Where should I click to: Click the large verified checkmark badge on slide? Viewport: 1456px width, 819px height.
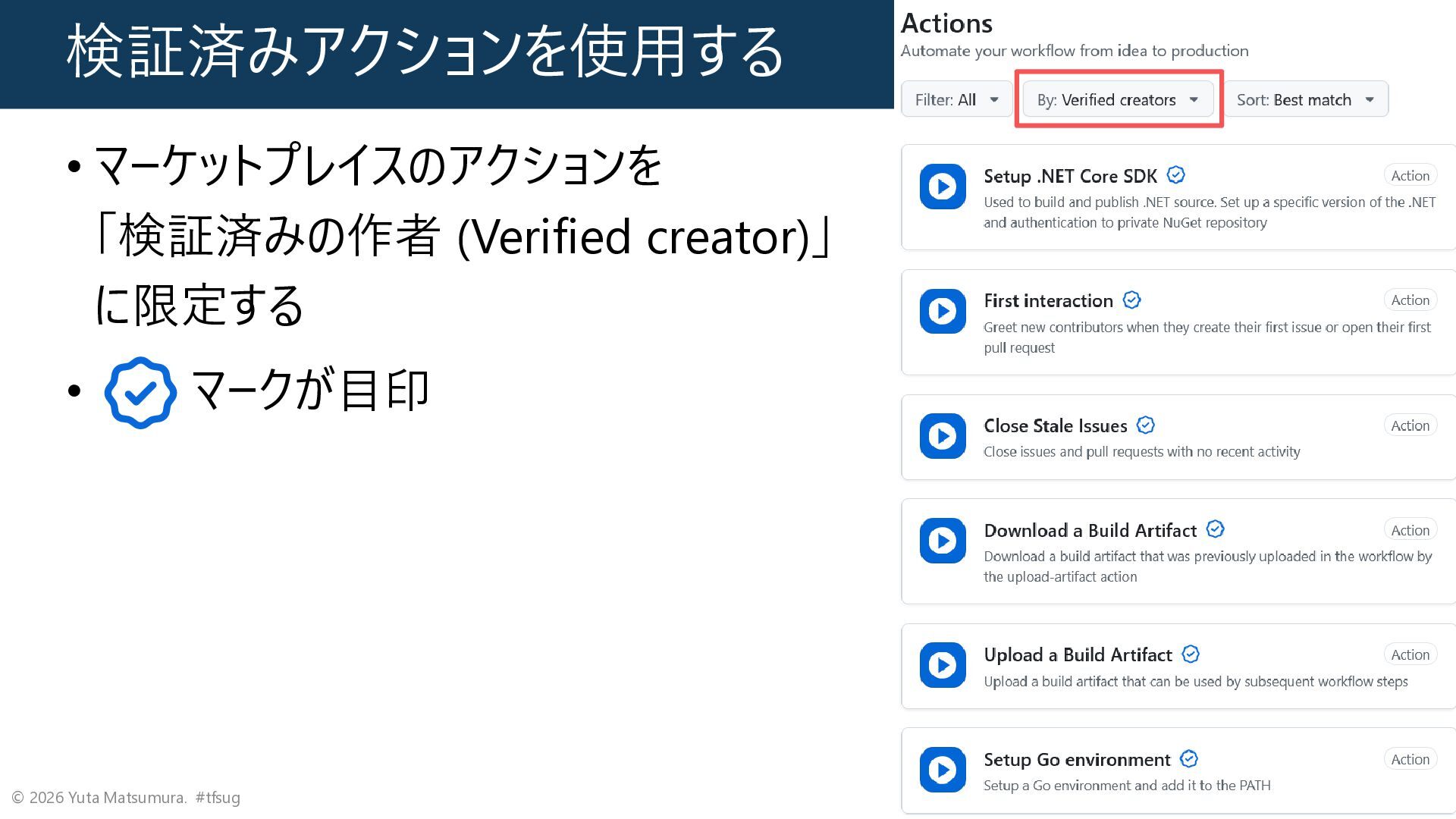[x=140, y=393]
